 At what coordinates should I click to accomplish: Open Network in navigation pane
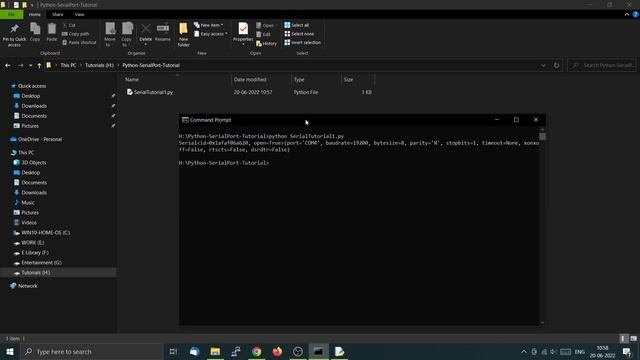[27, 286]
